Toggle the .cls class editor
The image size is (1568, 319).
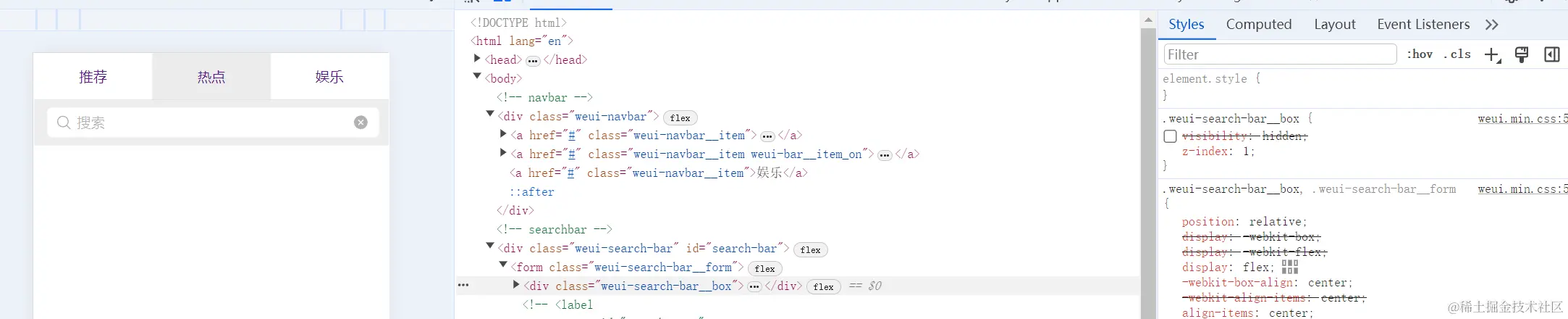pos(1457,54)
